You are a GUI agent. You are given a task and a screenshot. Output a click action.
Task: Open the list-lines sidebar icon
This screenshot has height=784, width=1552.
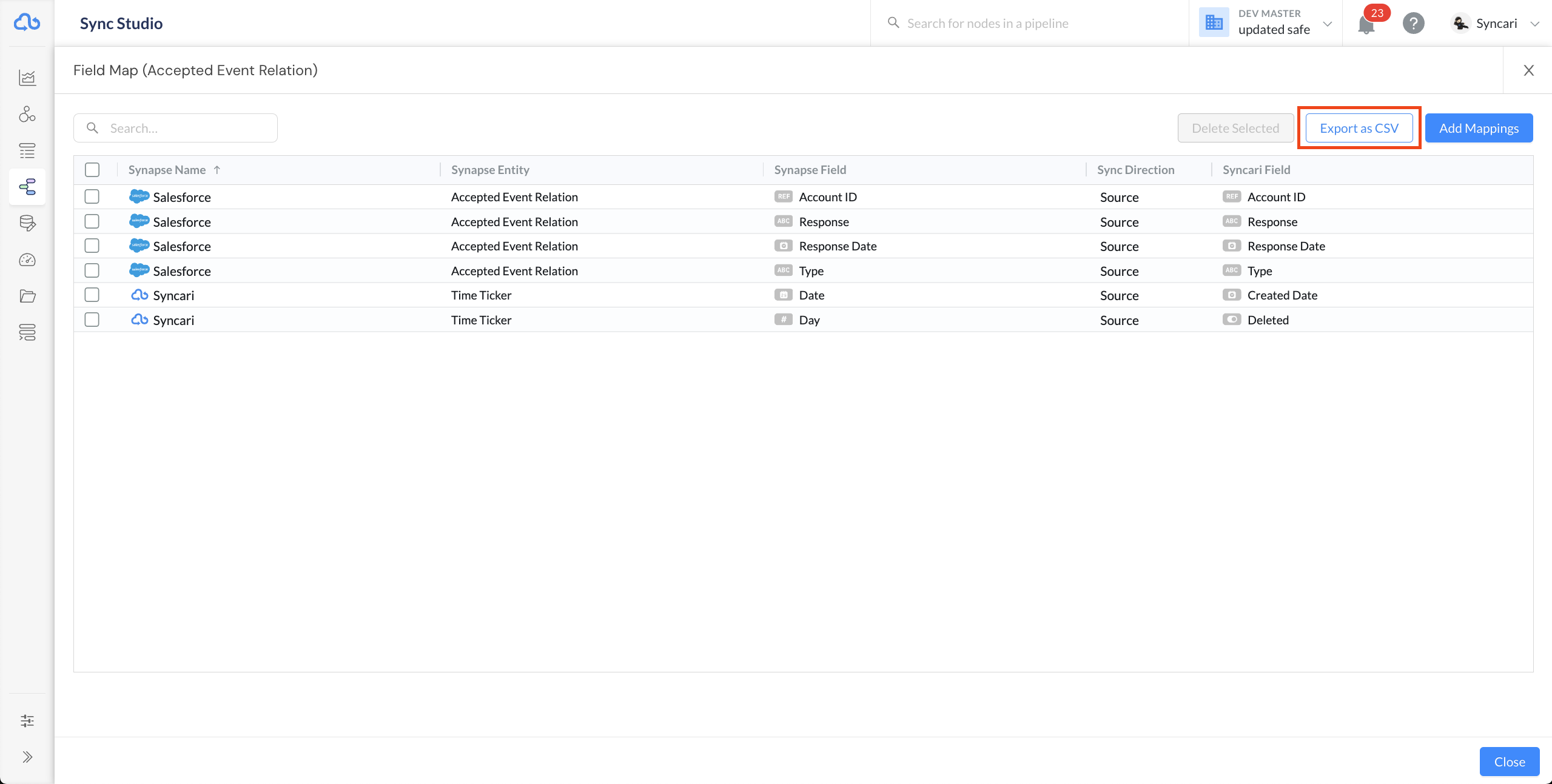pyautogui.click(x=27, y=150)
